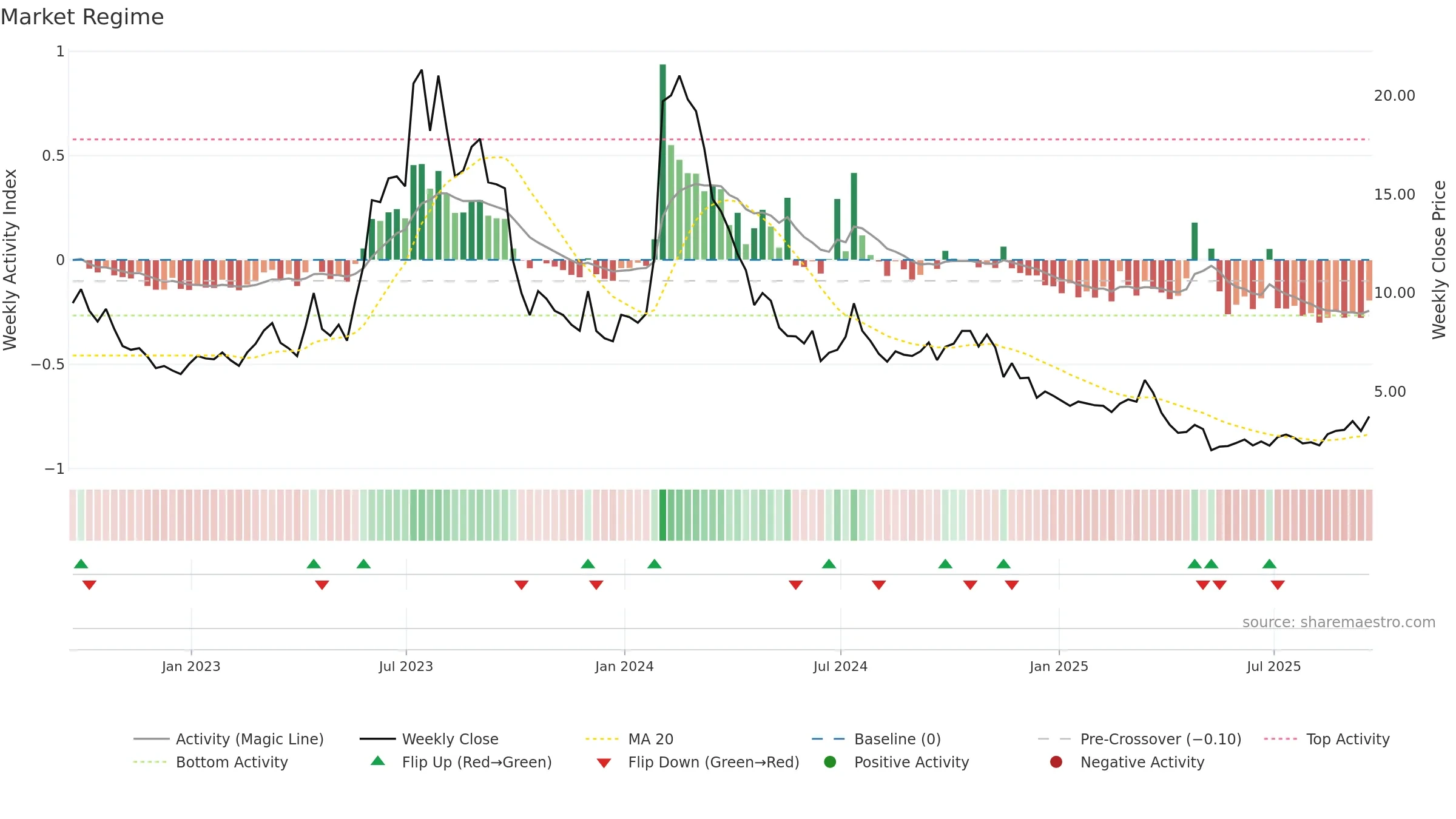Toggle Bottom Activity legend entry

click(x=211, y=762)
